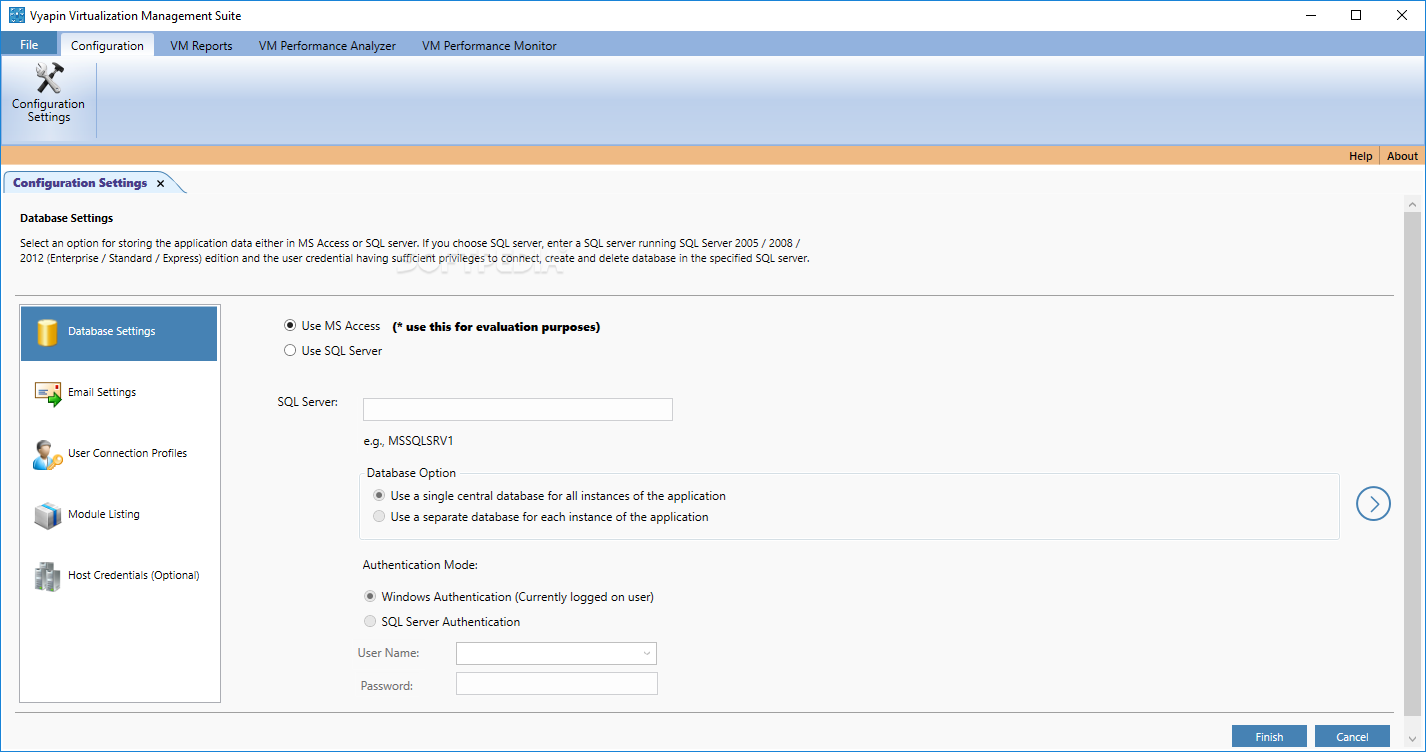Click the 'use this for evaluation purposes' note
1426x752 pixels.
click(496, 327)
